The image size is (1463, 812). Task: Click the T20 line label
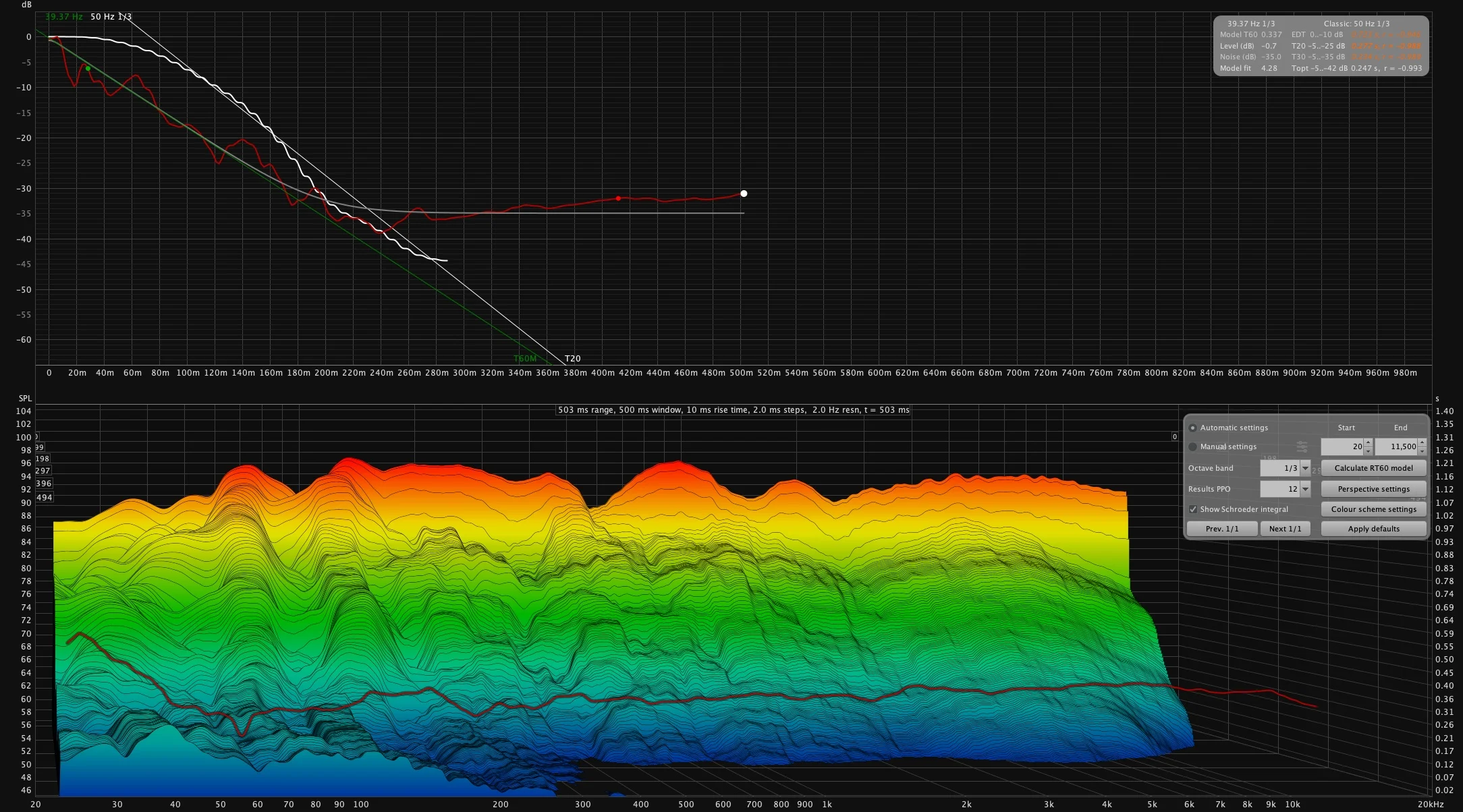(572, 359)
